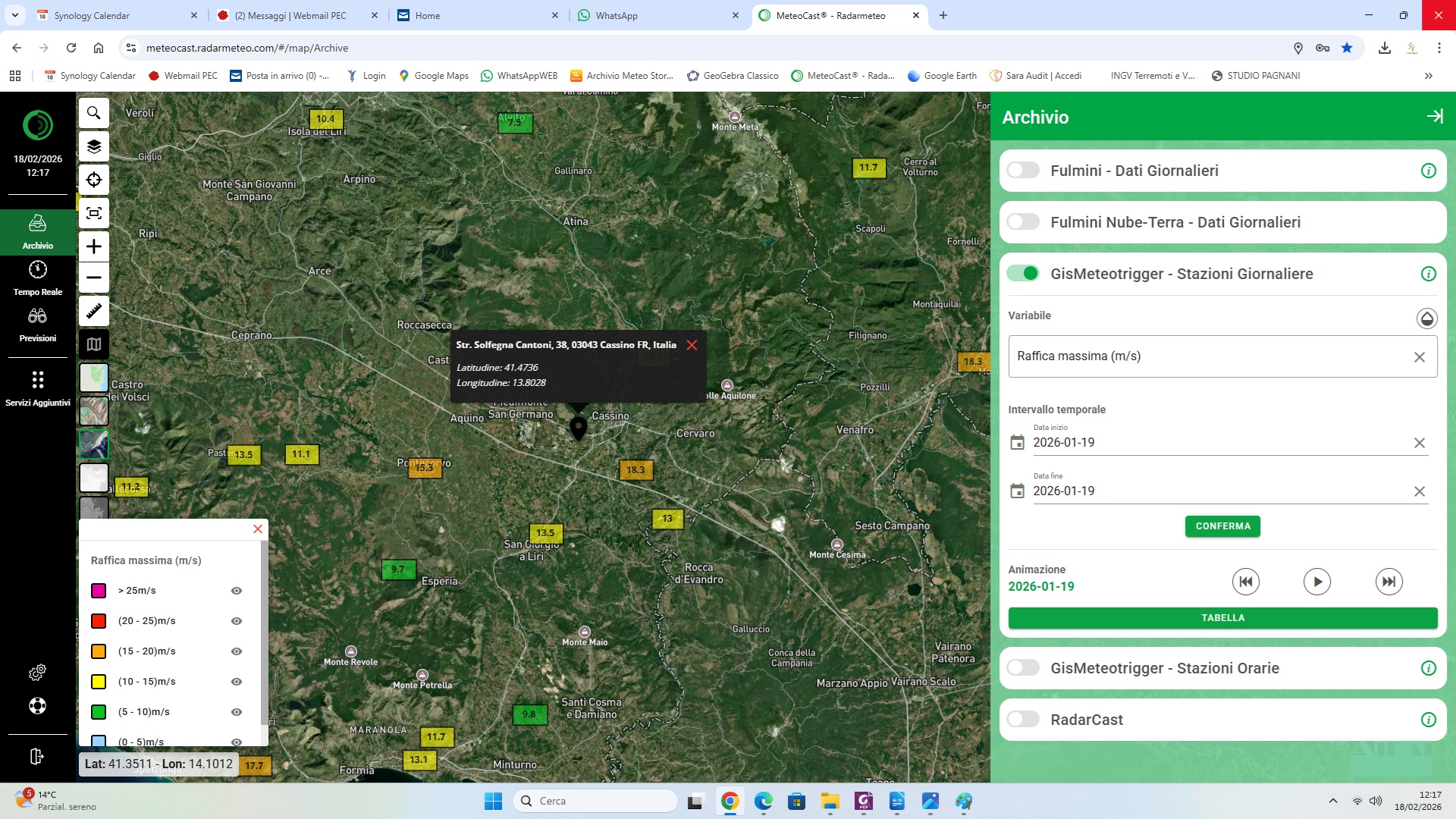Hide the > 25m/s legend category
Screen dimensions: 1456x819
[237, 591]
